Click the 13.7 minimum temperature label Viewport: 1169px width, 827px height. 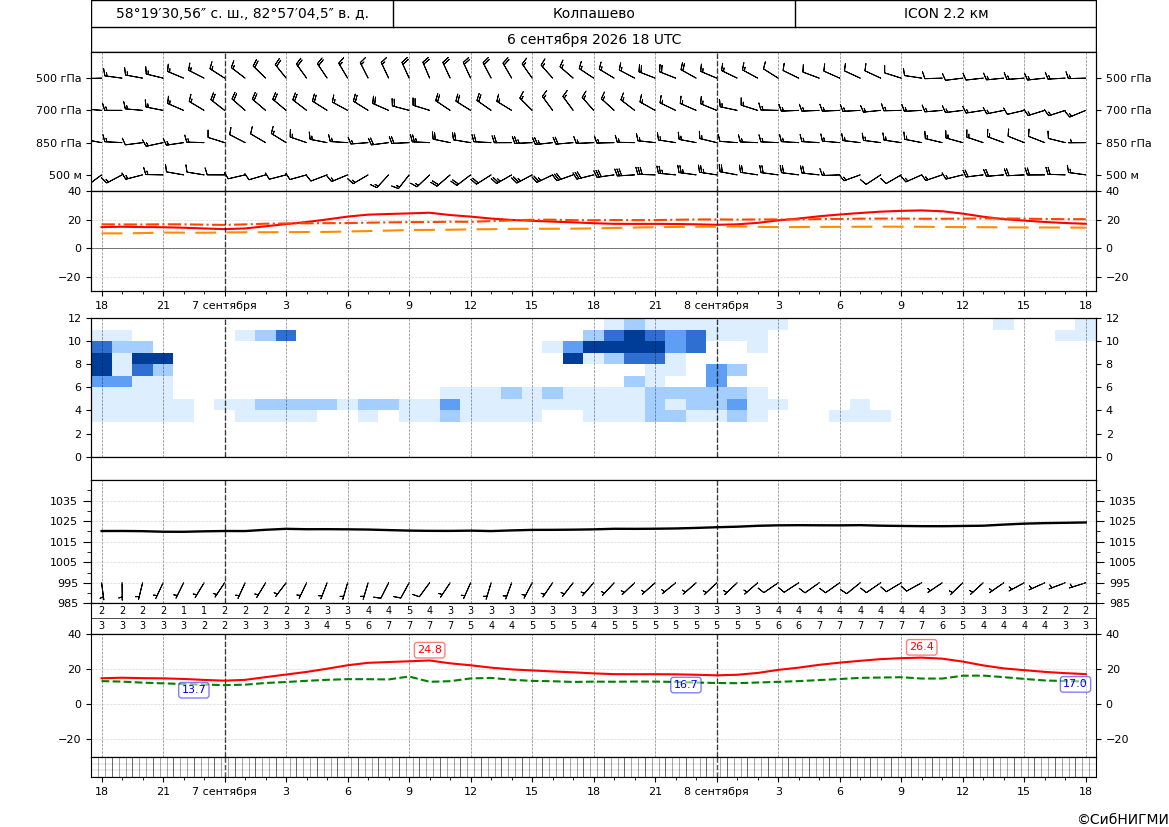pyautogui.click(x=194, y=690)
